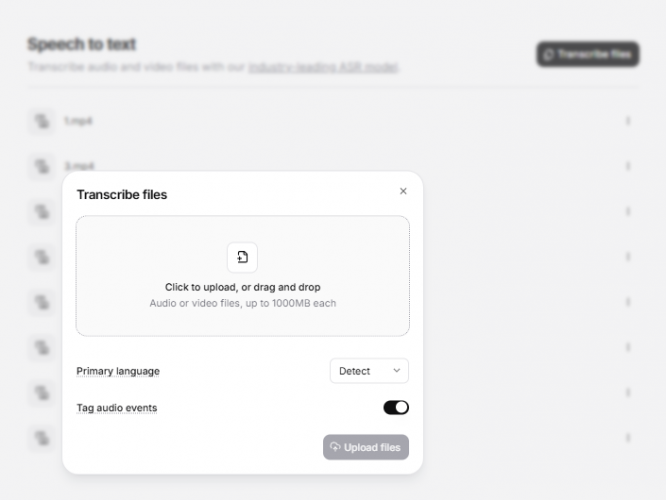Open the Primary language Detect dropdown

(x=368, y=371)
